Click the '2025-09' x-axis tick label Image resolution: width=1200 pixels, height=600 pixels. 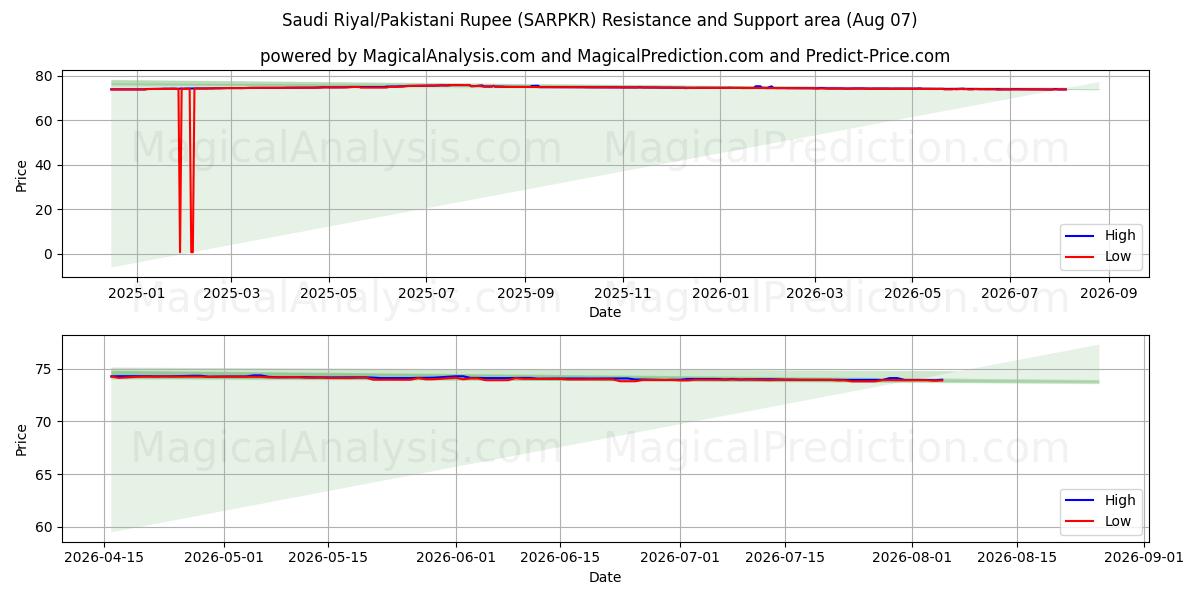pyautogui.click(x=526, y=293)
